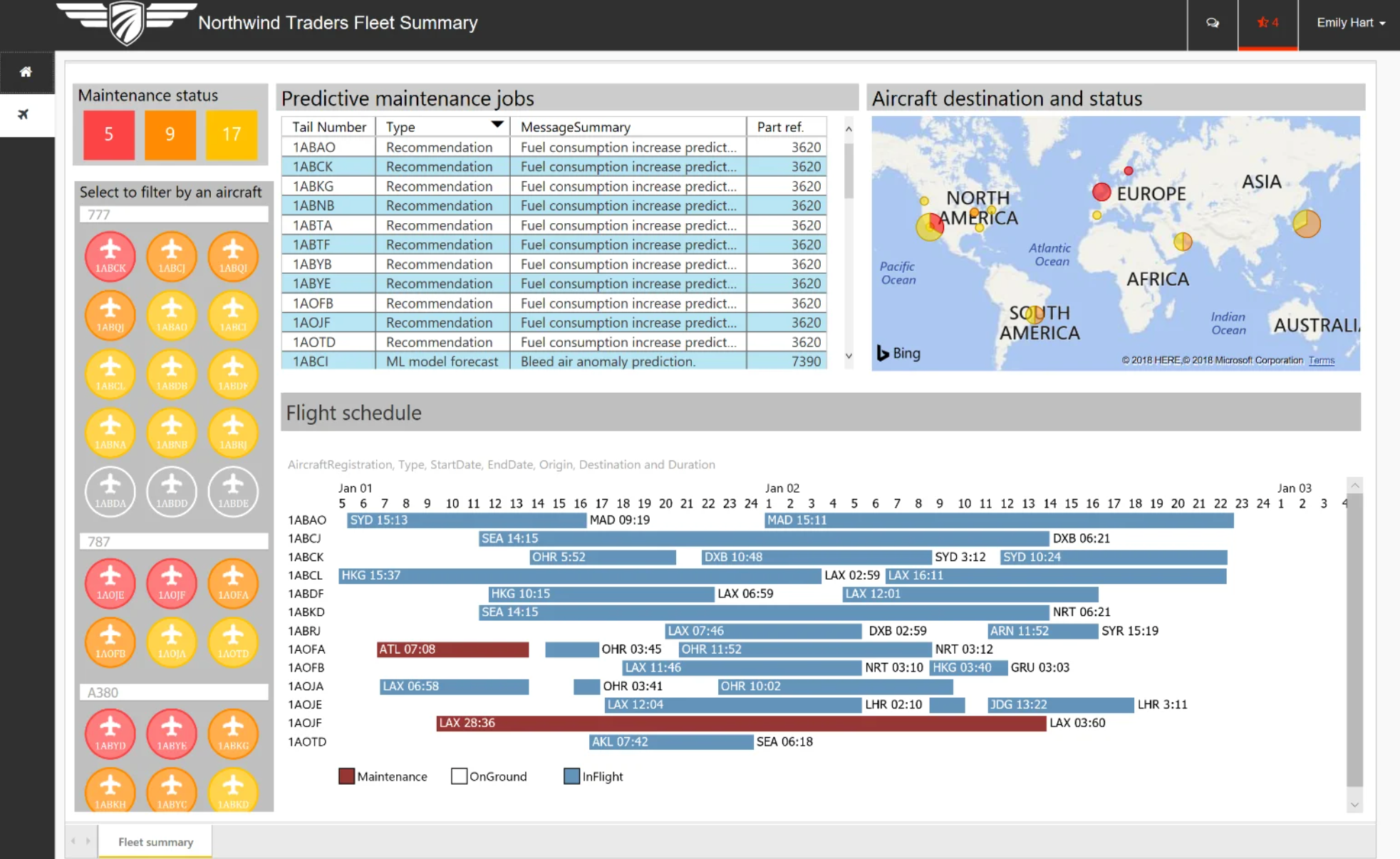Open the starred notifications showing 4

1267,23
